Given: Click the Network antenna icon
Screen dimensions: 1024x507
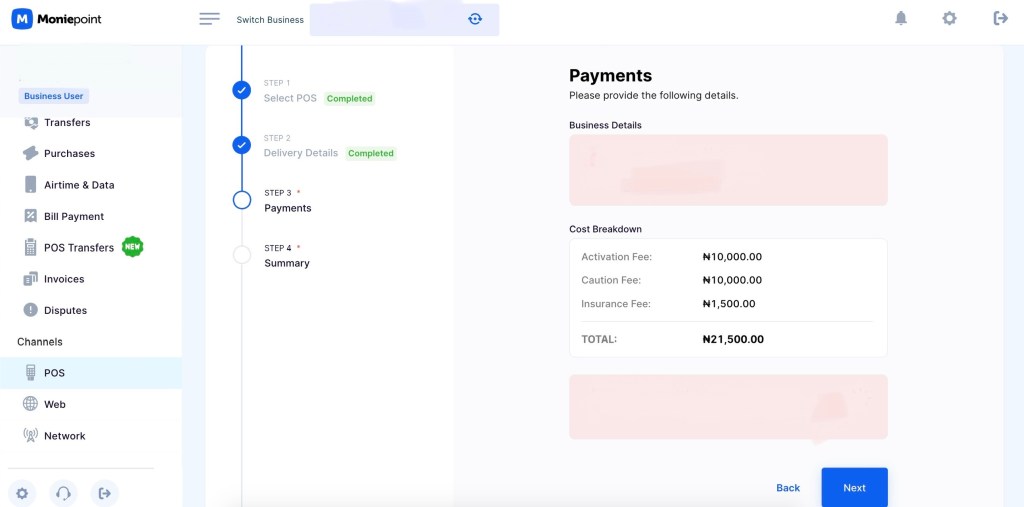Looking at the screenshot, I should pos(31,435).
